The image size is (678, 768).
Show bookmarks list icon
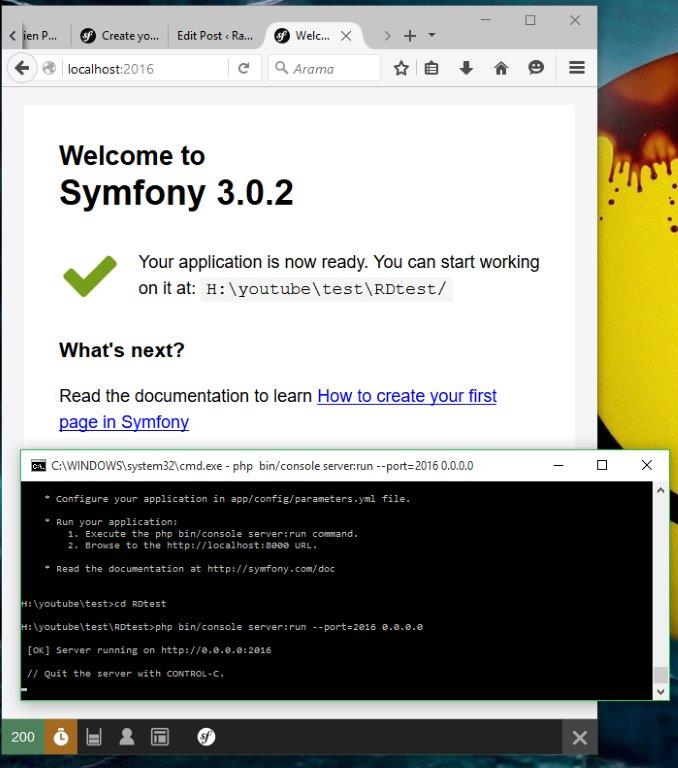point(431,68)
